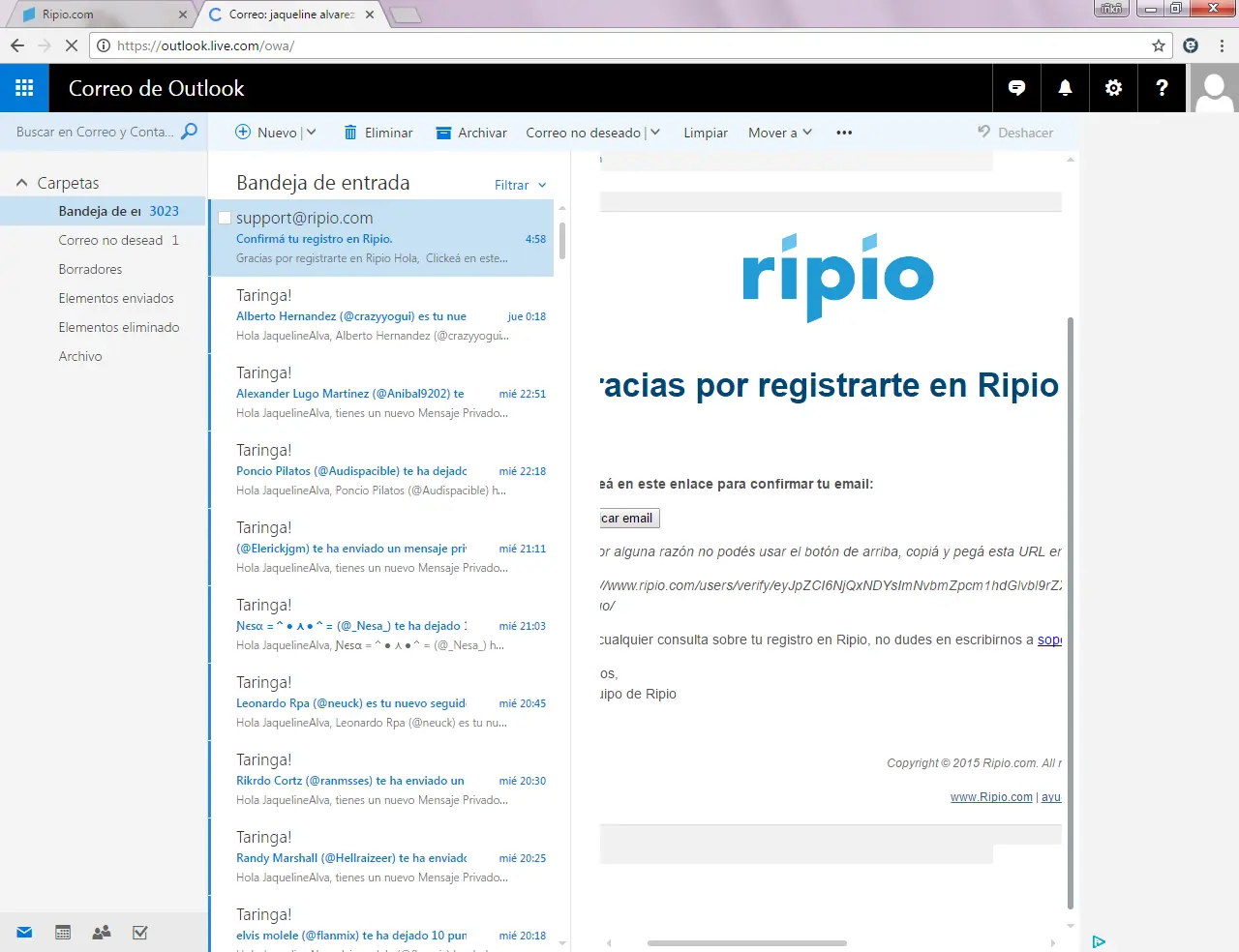View site information icon in address bar

click(104, 45)
